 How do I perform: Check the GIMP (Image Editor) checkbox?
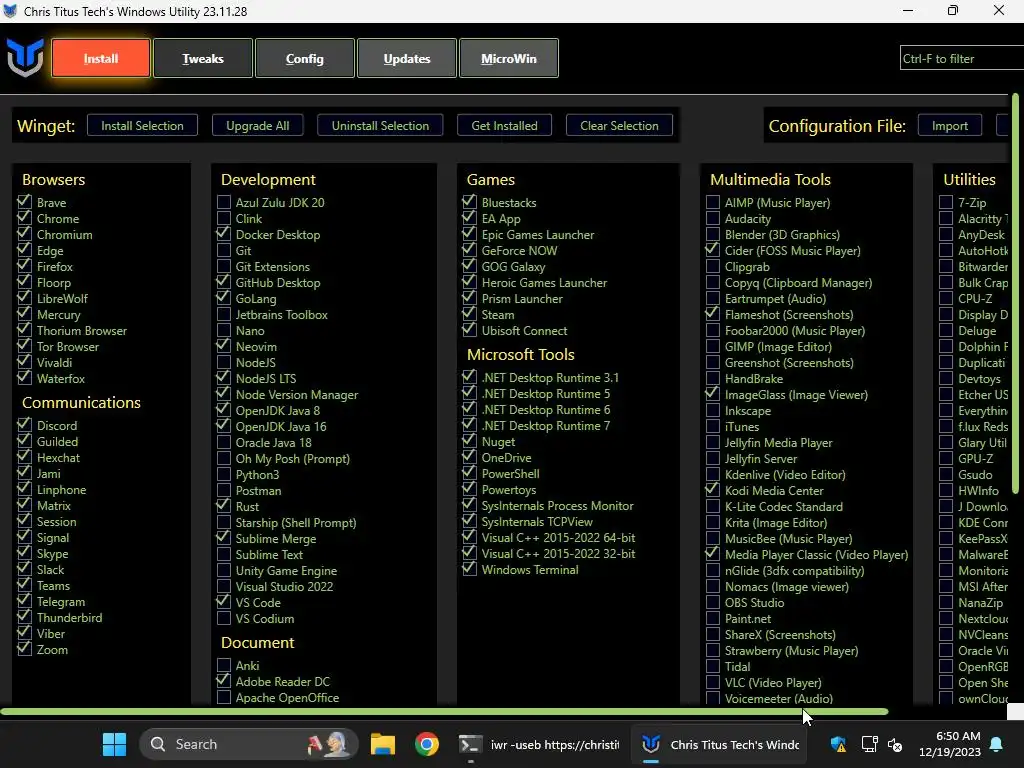712,346
